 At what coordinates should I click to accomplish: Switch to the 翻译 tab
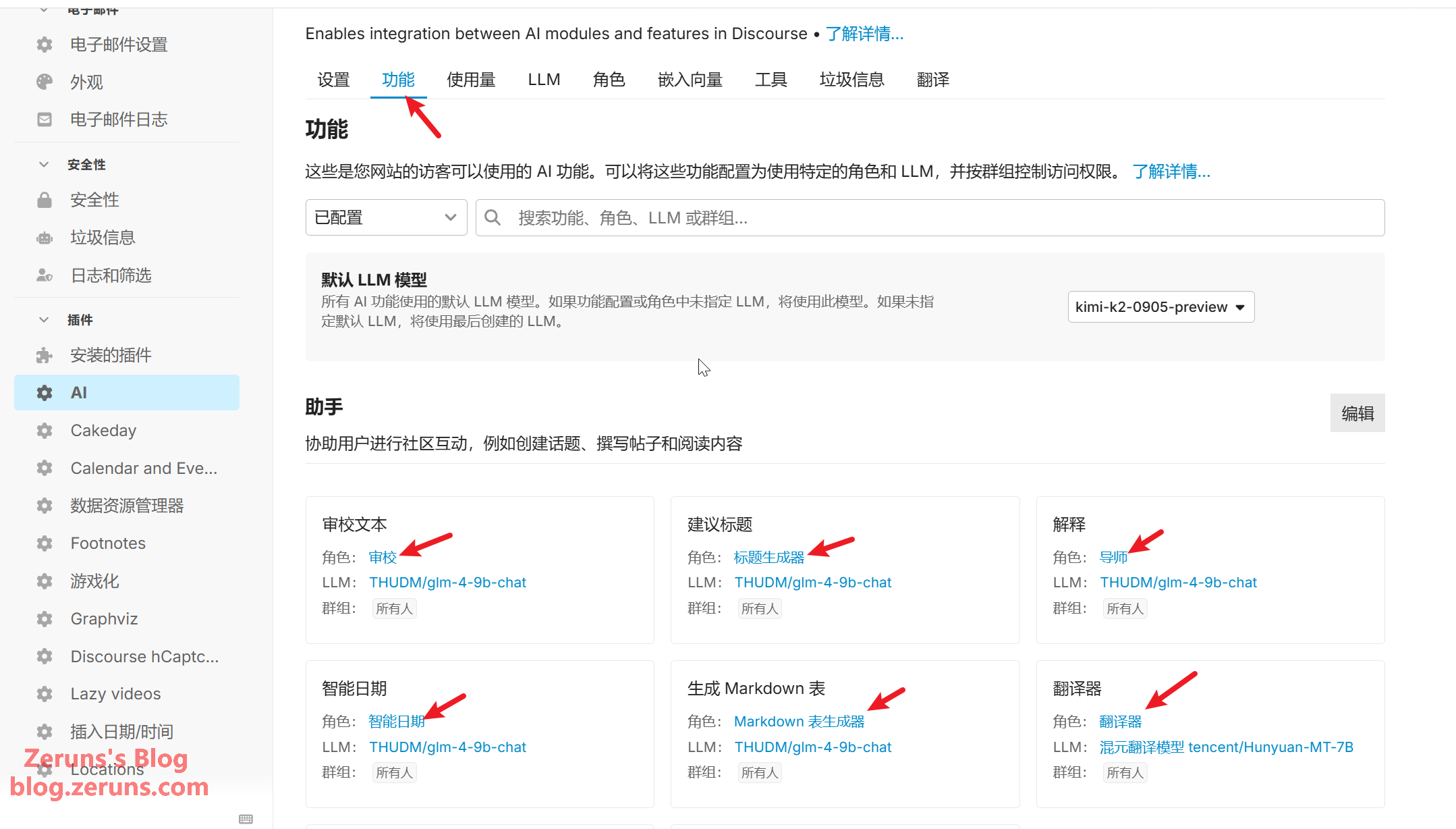pos(932,80)
